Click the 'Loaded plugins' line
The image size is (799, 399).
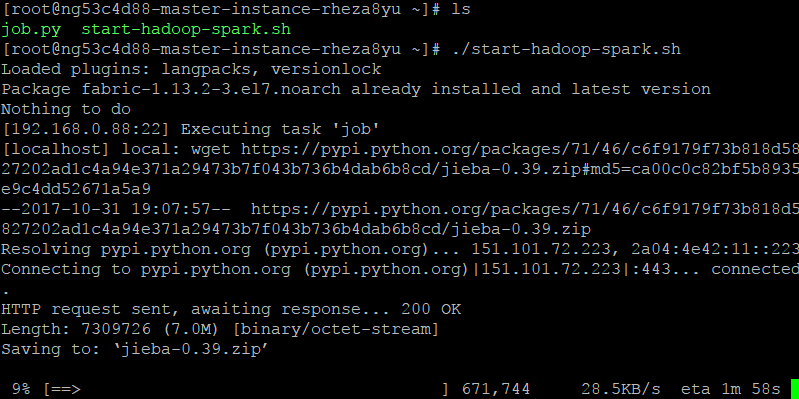point(191,69)
